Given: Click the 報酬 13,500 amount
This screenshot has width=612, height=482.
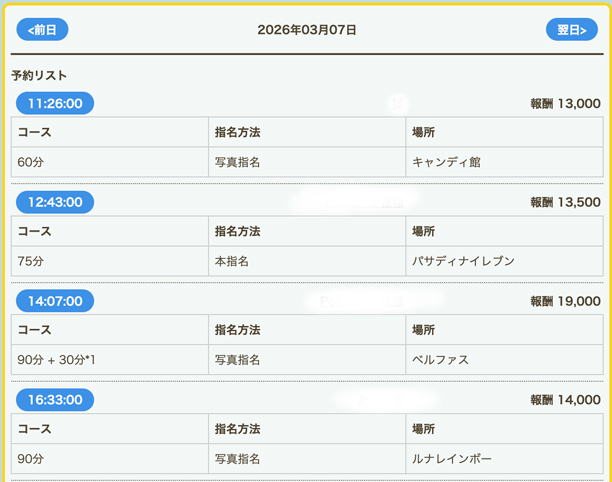Looking at the screenshot, I should click(565, 202).
